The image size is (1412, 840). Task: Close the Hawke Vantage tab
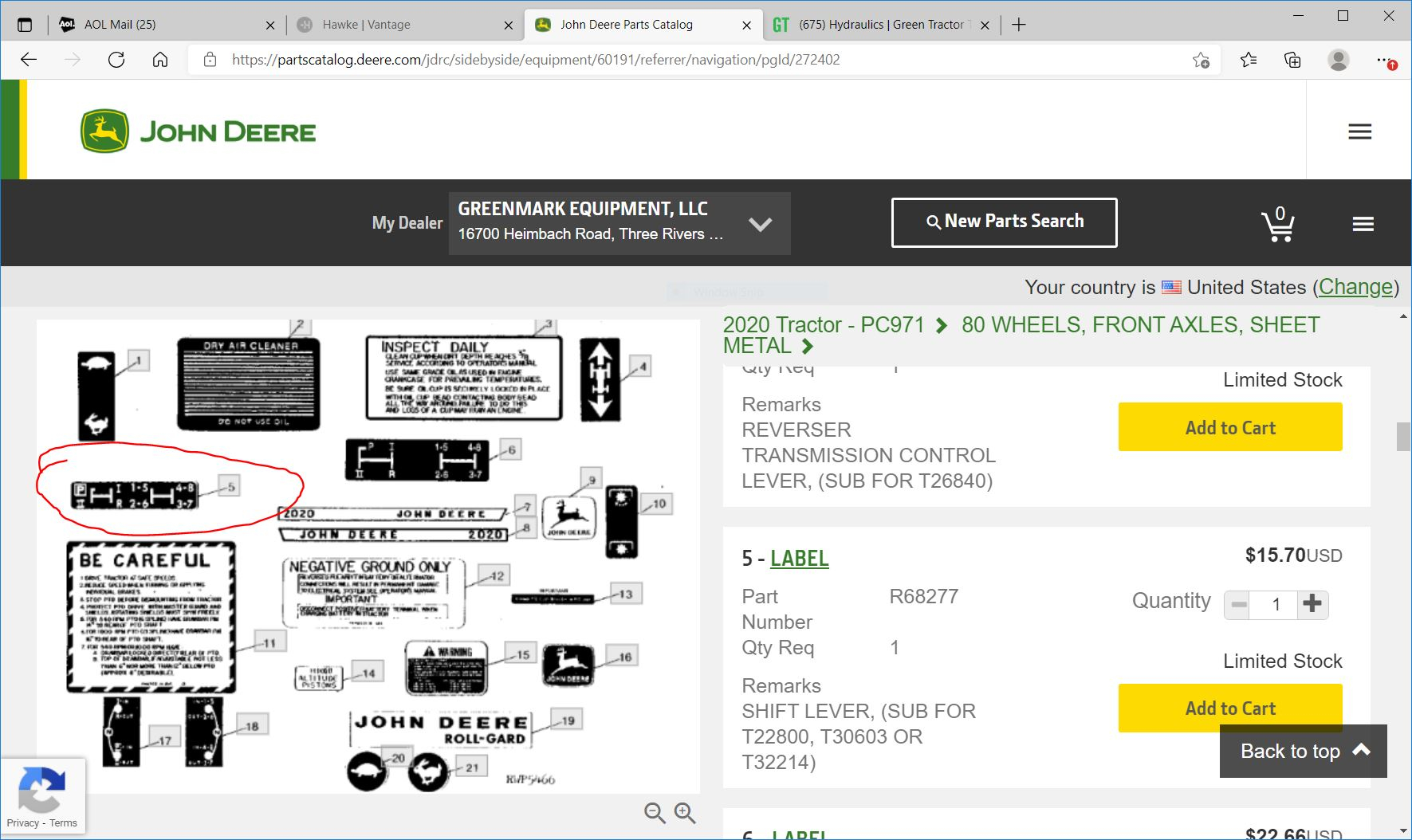509,25
